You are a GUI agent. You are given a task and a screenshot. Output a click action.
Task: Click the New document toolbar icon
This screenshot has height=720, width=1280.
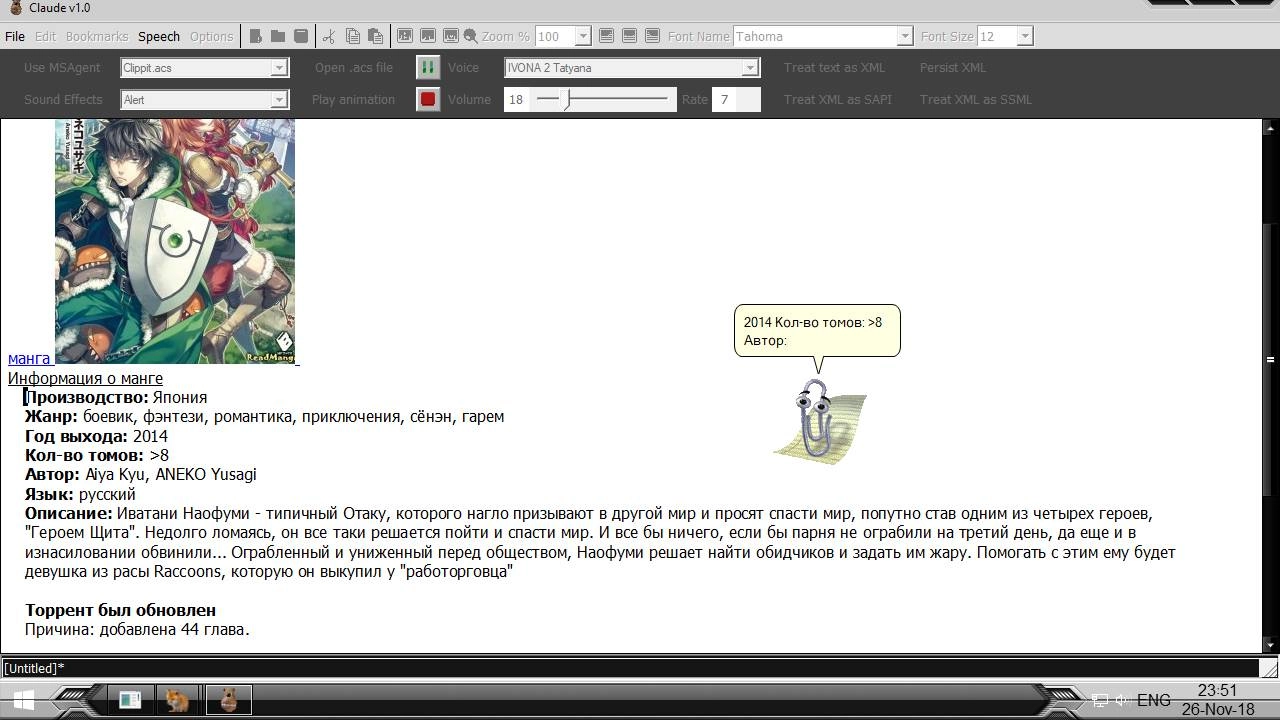256,36
